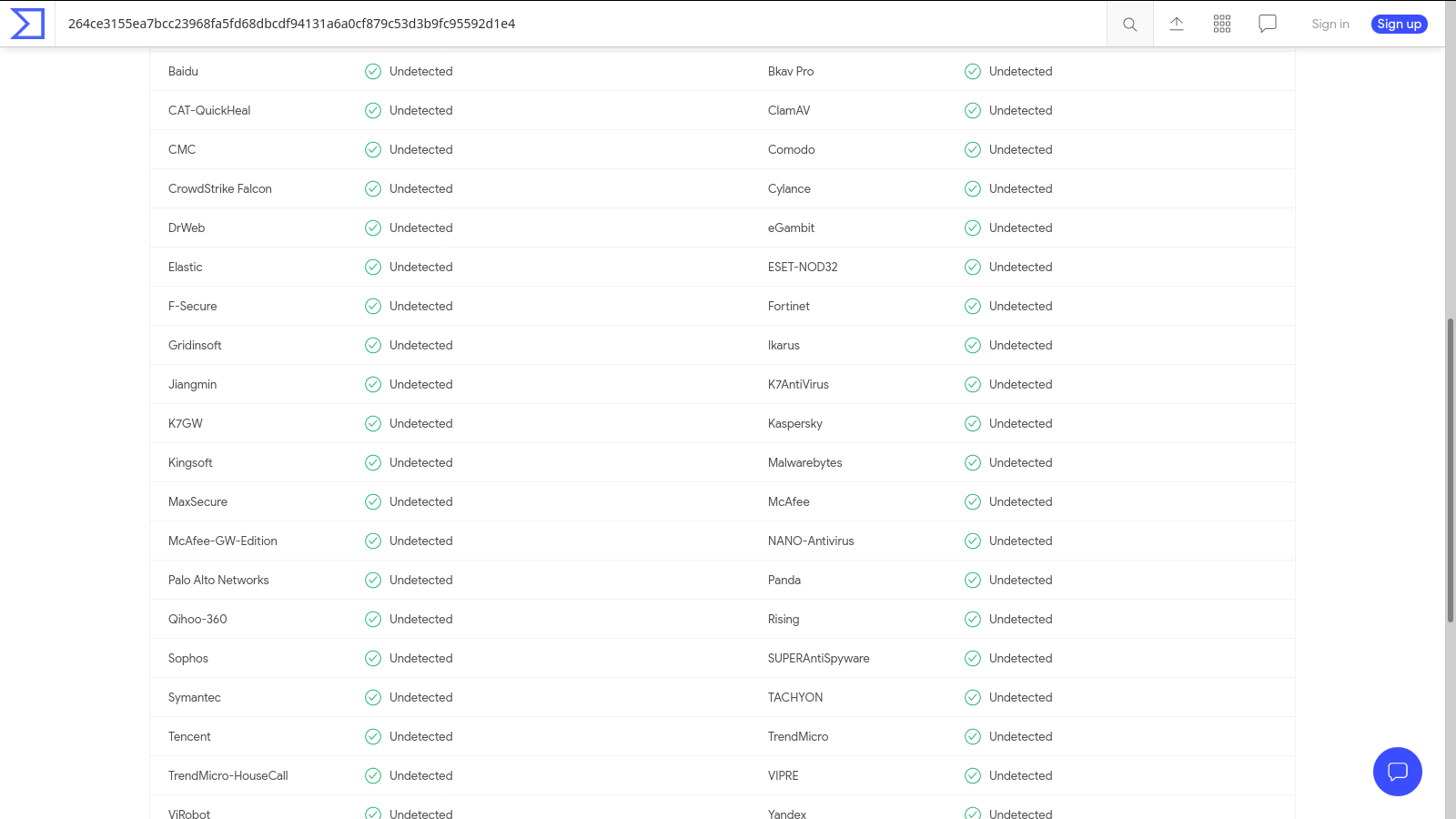
Task: Click the page vertical scrollbar thumb
Action: pyautogui.click(x=1450, y=470)
